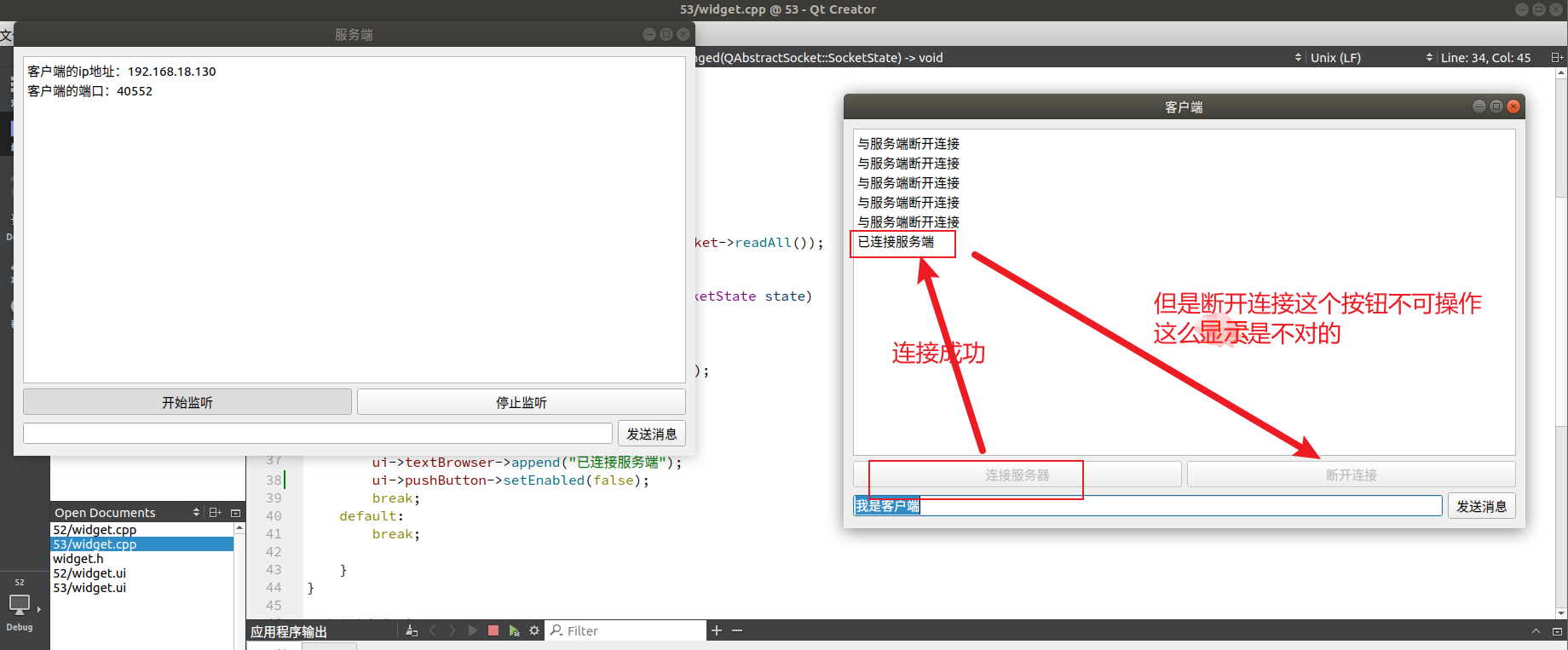
Task: Focus the Filter field in output pane
Action: [626, 630]
